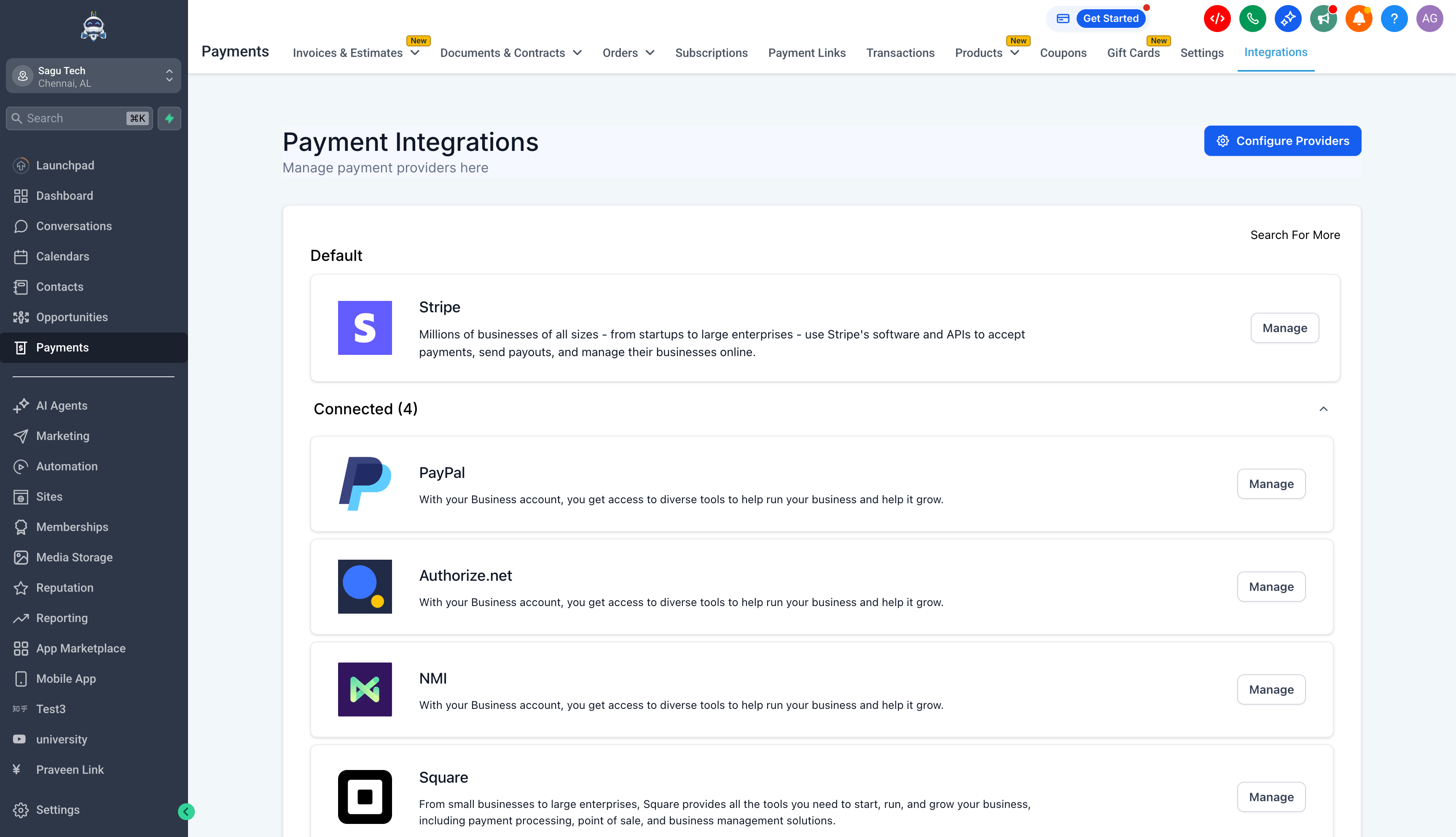The image size is (1456, 837).
Task: Switch to the Transactions tab
Action: [900, 53]
